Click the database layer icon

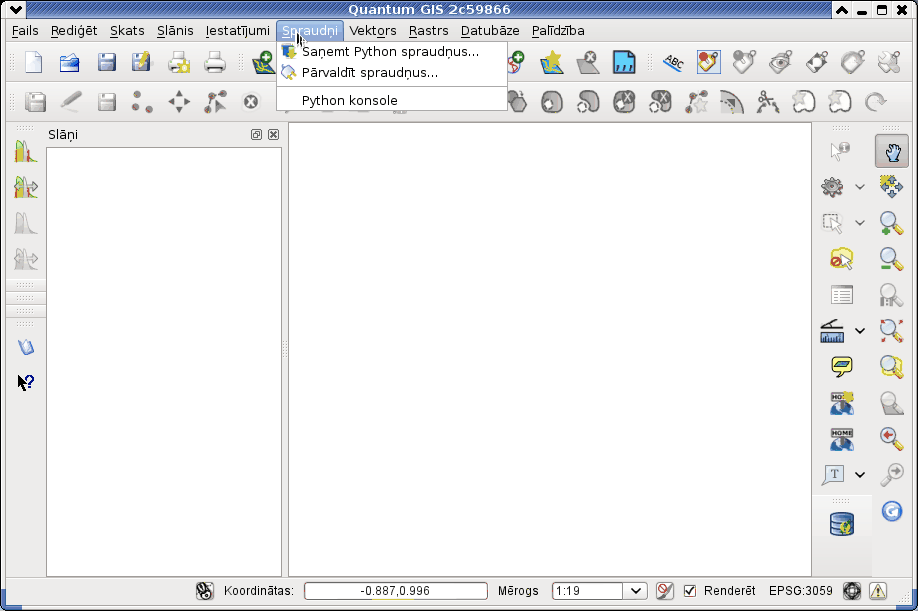[842, 524]
